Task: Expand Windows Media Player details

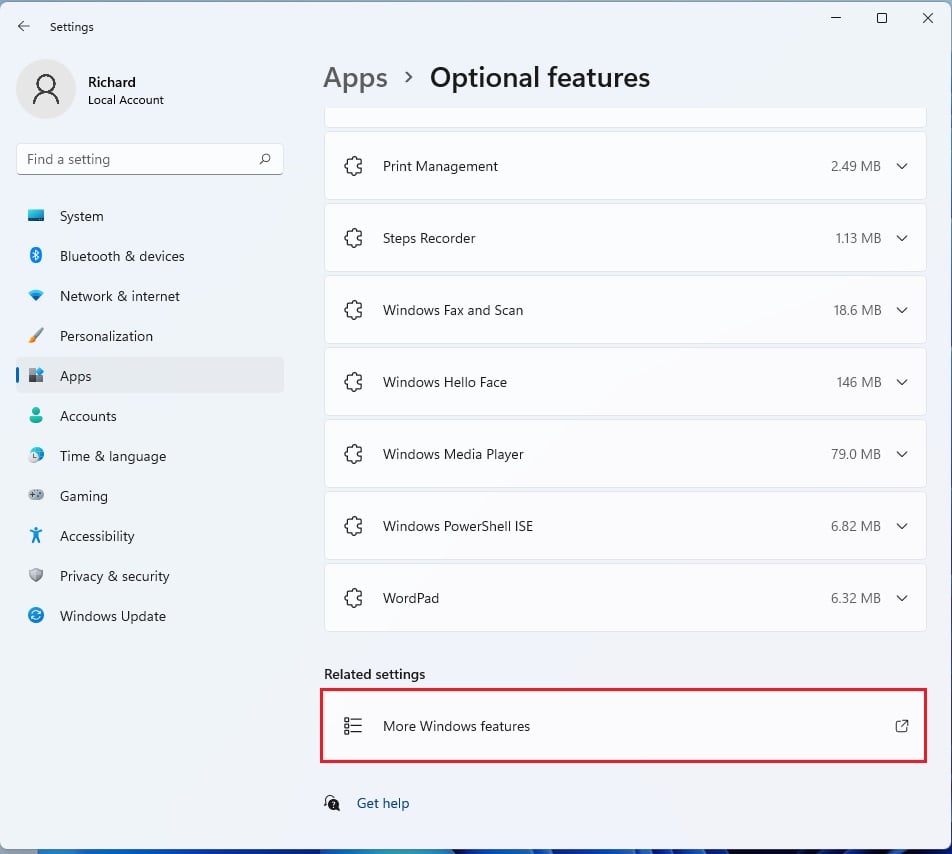Action: coord(902,454)
